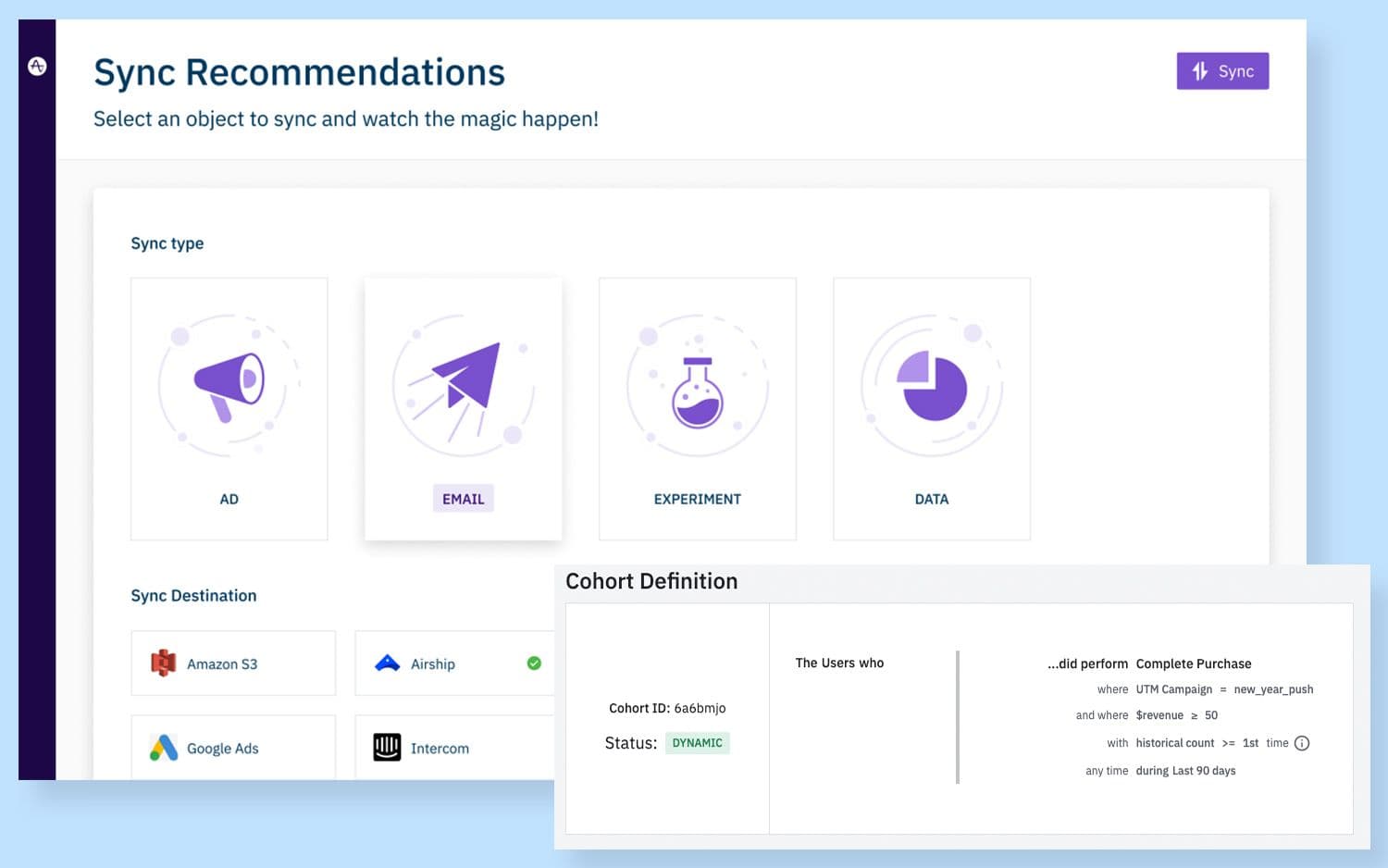Click the info icon beside 1st time
Viewport: 1388px width, 868px height.
1302,743
